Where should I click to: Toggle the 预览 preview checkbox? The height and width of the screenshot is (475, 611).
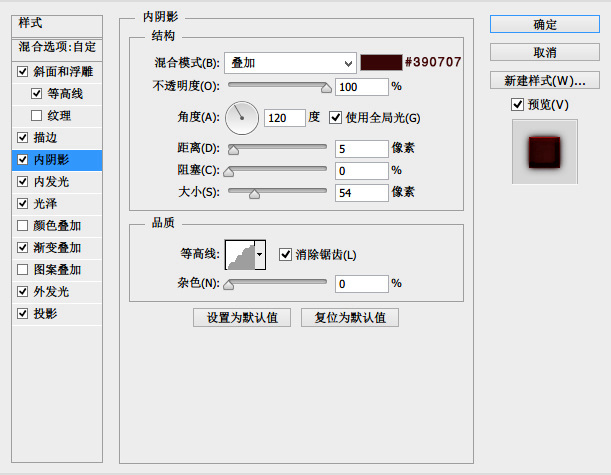coord(517,104)
